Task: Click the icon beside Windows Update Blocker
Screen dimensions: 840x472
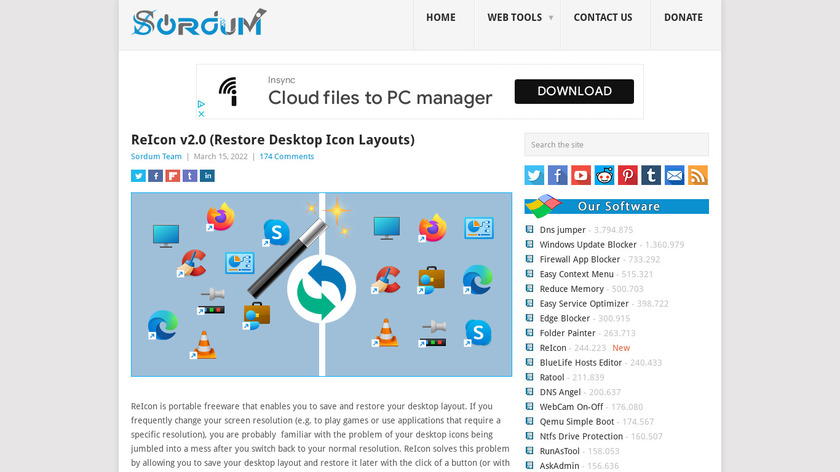Action: 529,244
